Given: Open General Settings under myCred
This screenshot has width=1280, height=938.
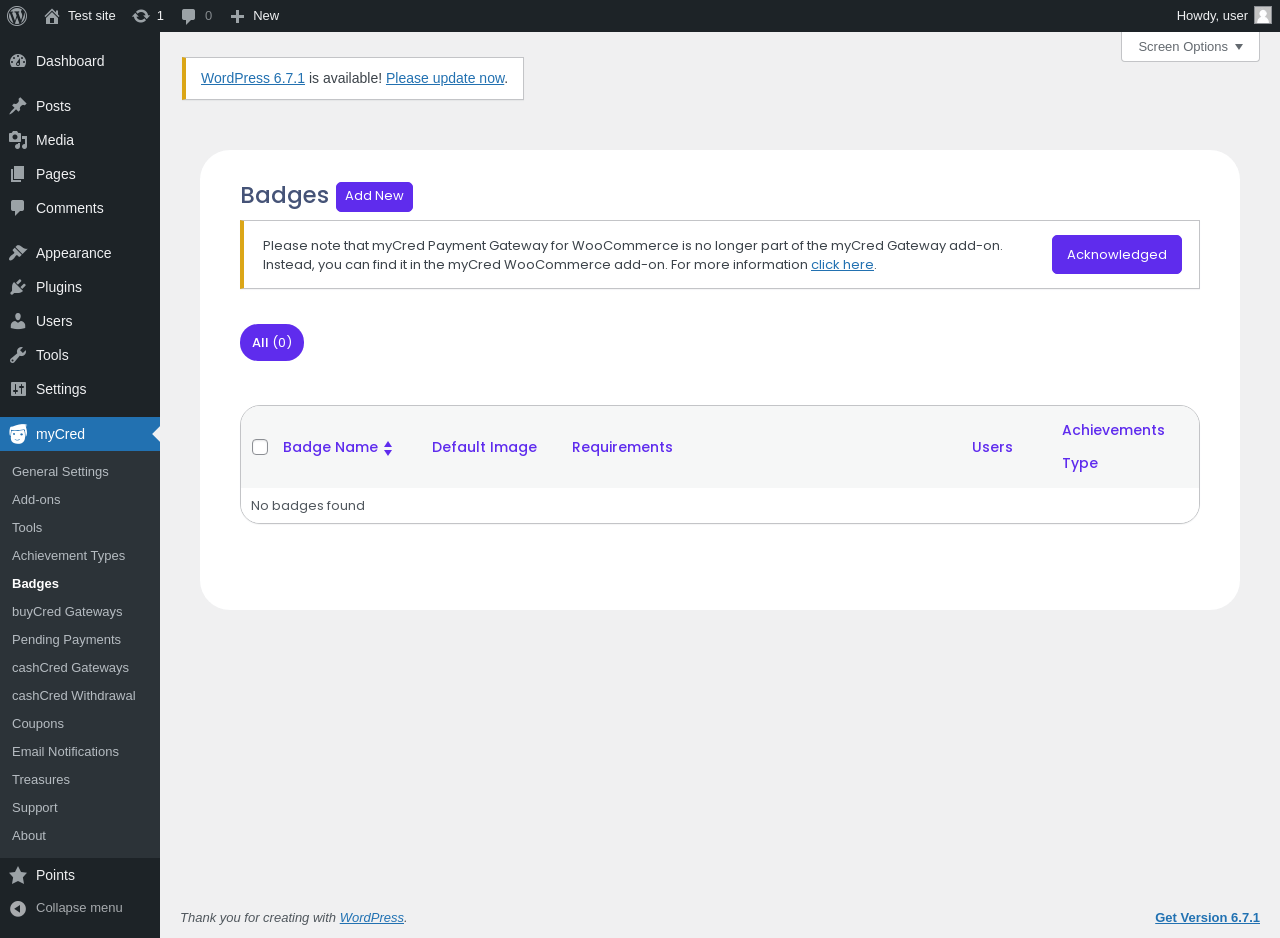Looking at the screenshot, I should point(60,471).
